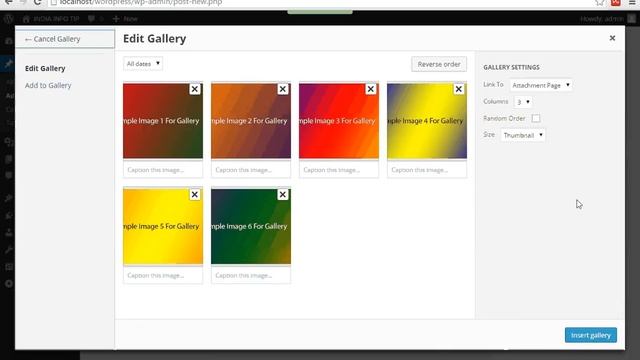Click Reverse order button
The image size is (640, 360).
click(439, 64)
